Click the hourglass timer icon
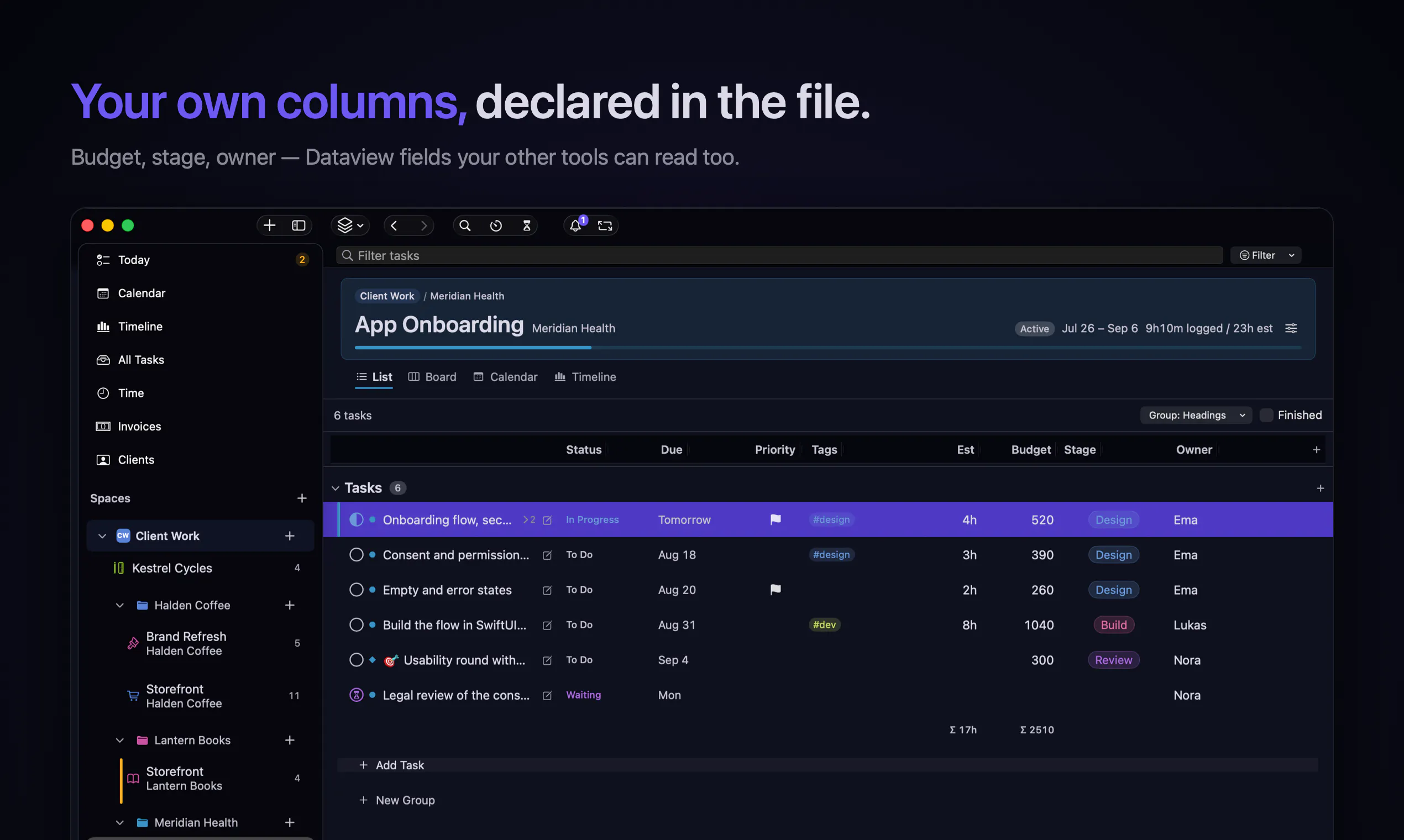 point(526,225)
